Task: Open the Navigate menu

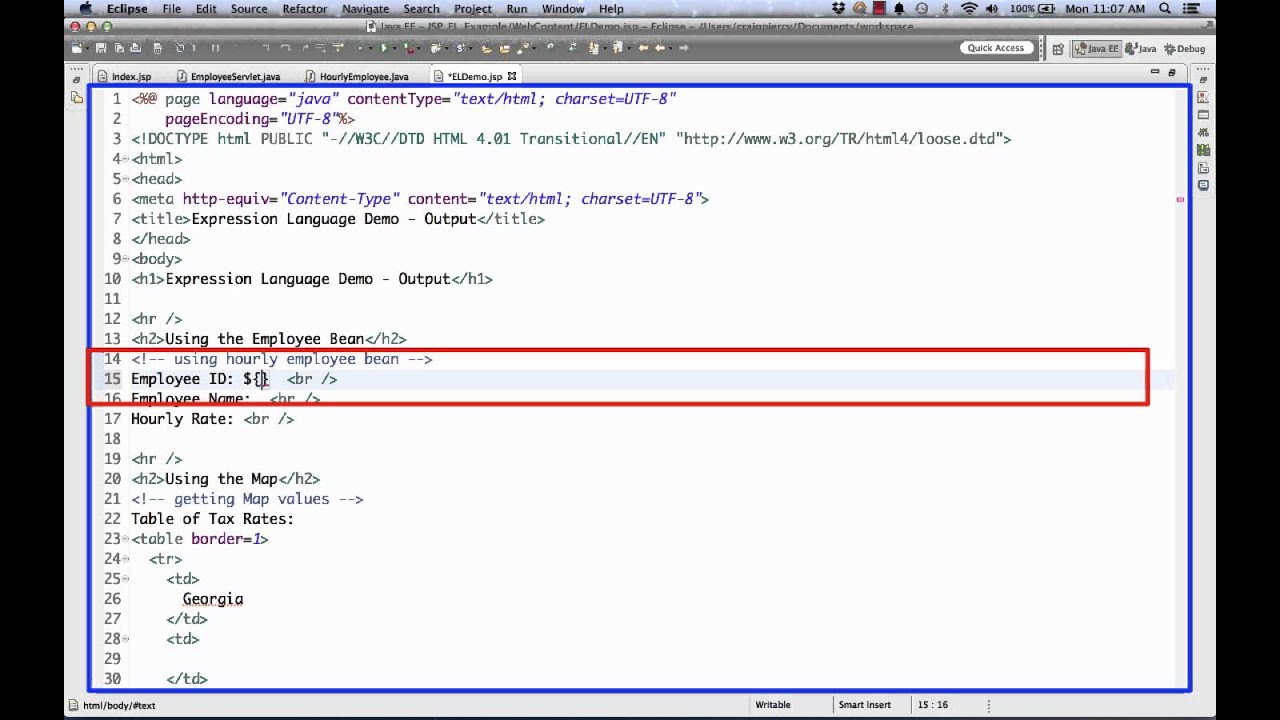Action: (x=366, y=9)
